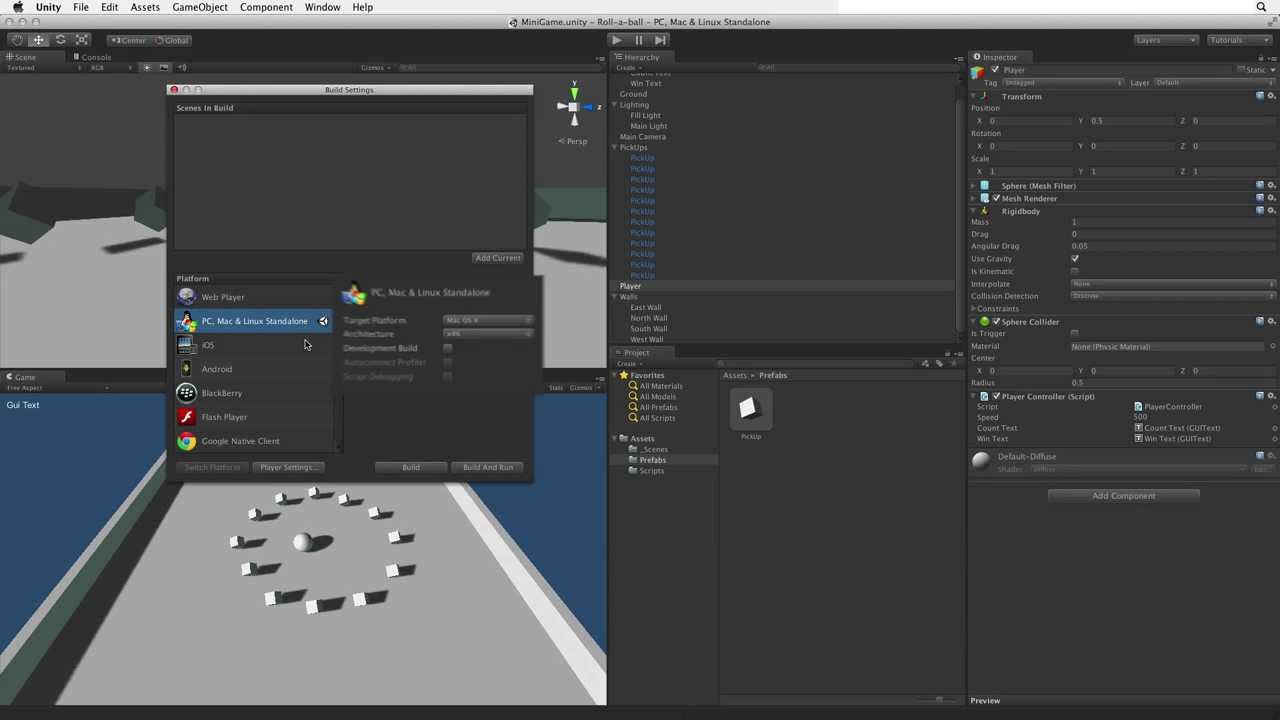Open the GameObject menu
The image size is (1280, 720).
point(200,7)
